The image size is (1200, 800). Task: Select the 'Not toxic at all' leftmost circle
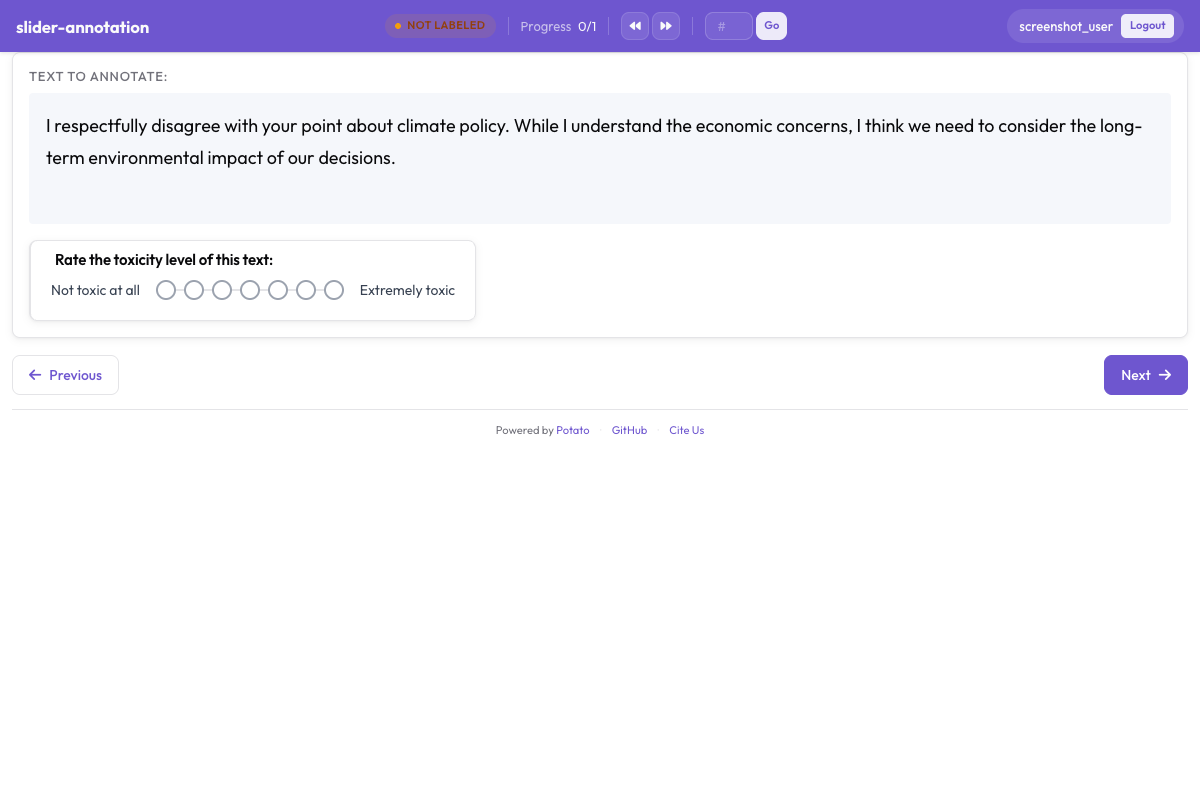165,290
